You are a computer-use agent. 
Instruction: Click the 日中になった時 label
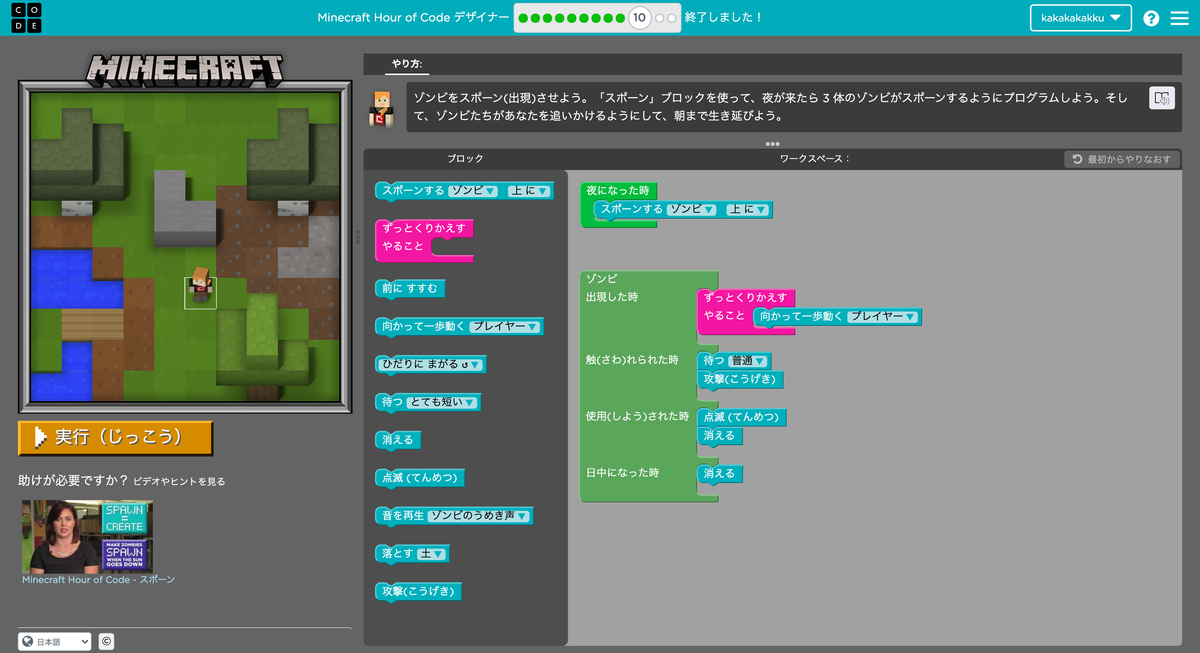point(622,472)
